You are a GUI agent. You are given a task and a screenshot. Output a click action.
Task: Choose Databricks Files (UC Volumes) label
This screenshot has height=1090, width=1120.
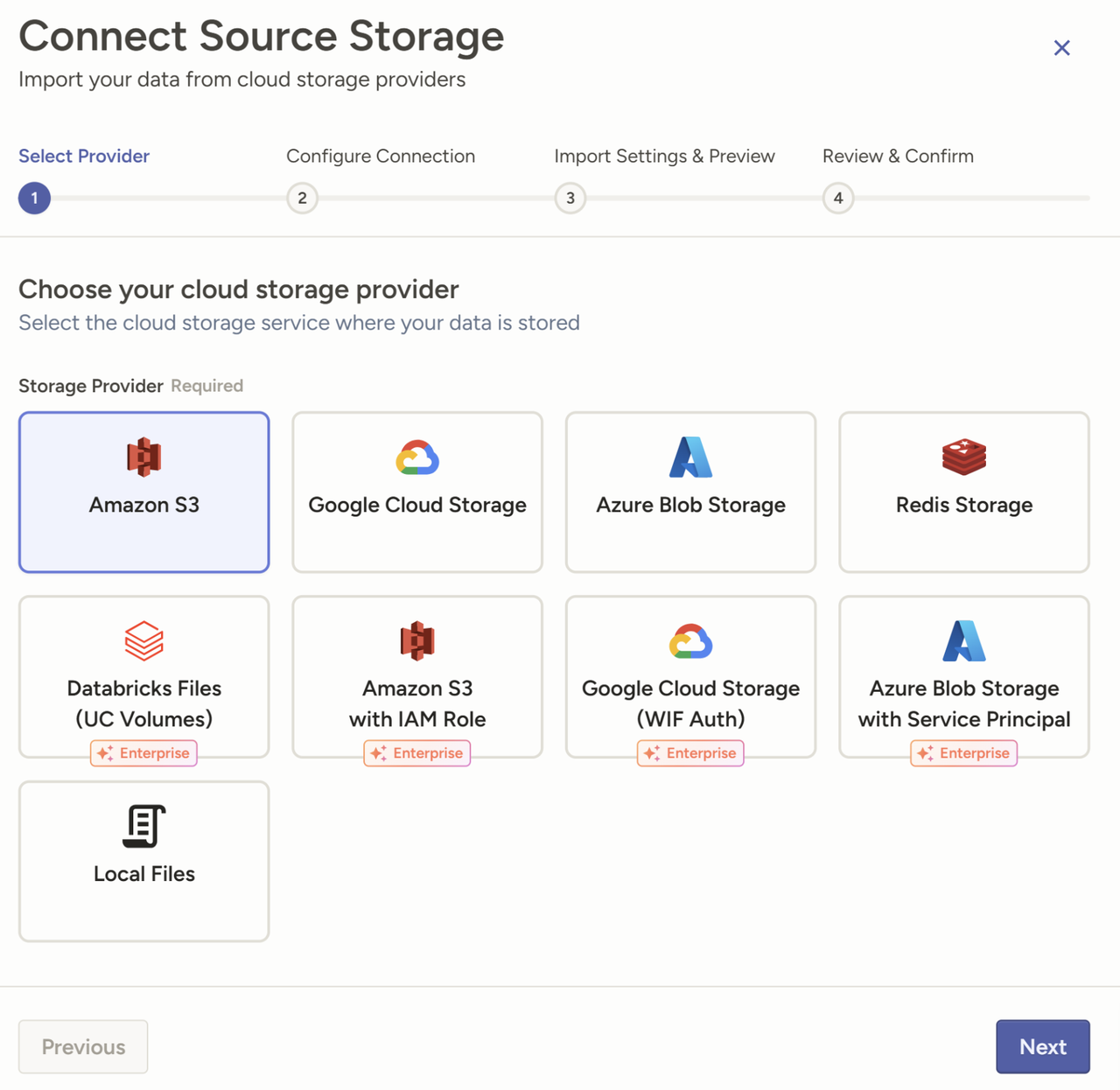point(143,703)
